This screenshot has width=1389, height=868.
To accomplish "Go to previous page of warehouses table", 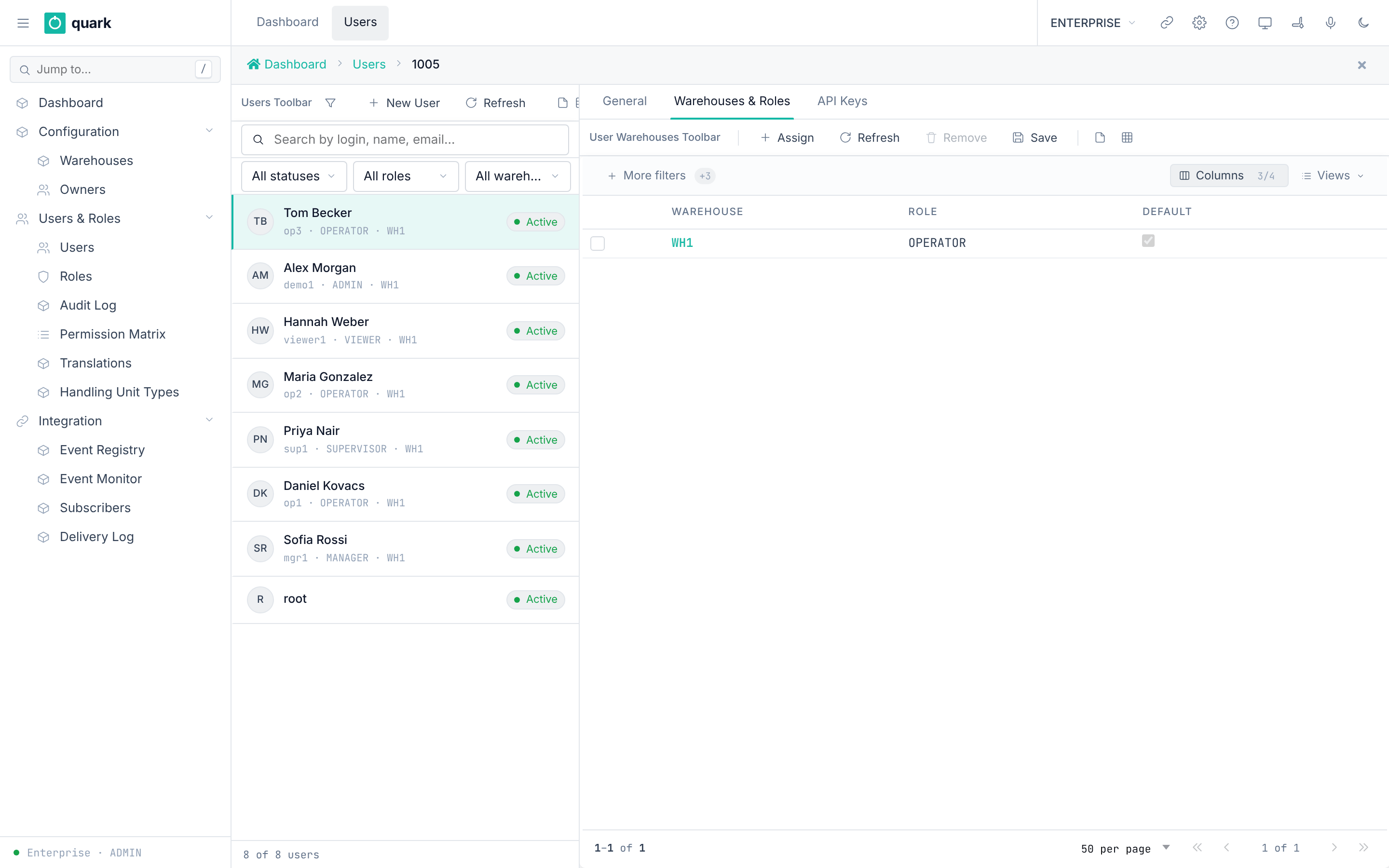I will (x=1226, y=847).
